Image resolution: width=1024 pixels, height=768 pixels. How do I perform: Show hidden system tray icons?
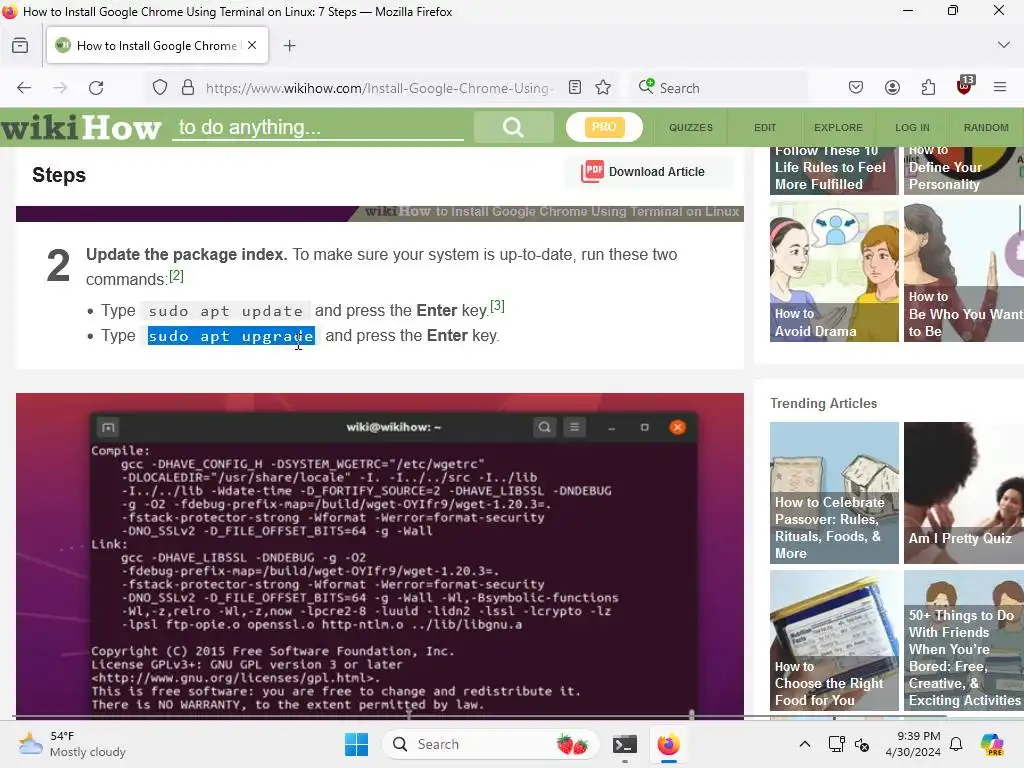pos(805,744)
